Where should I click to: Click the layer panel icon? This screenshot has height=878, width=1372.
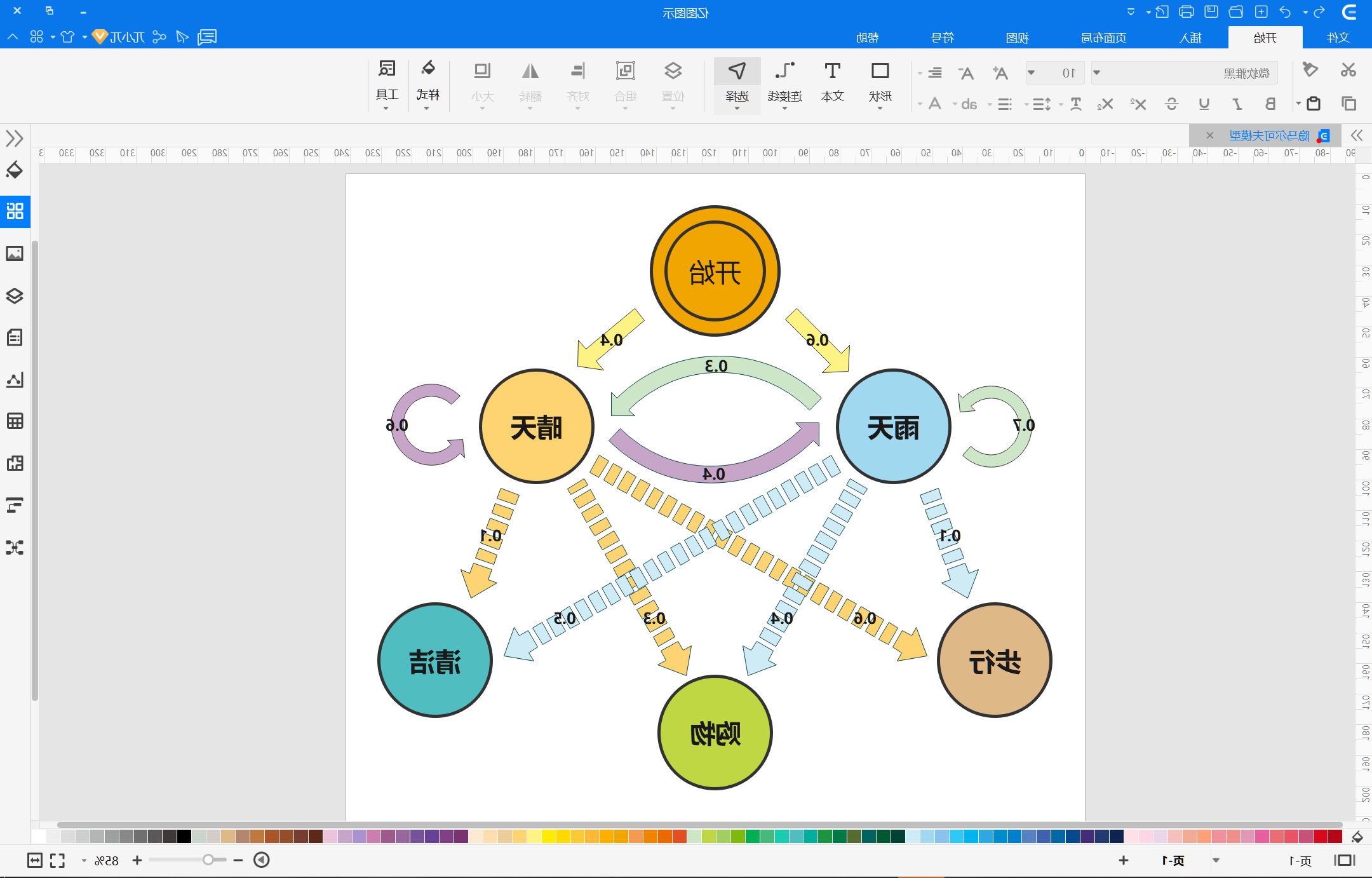[14, 296]
